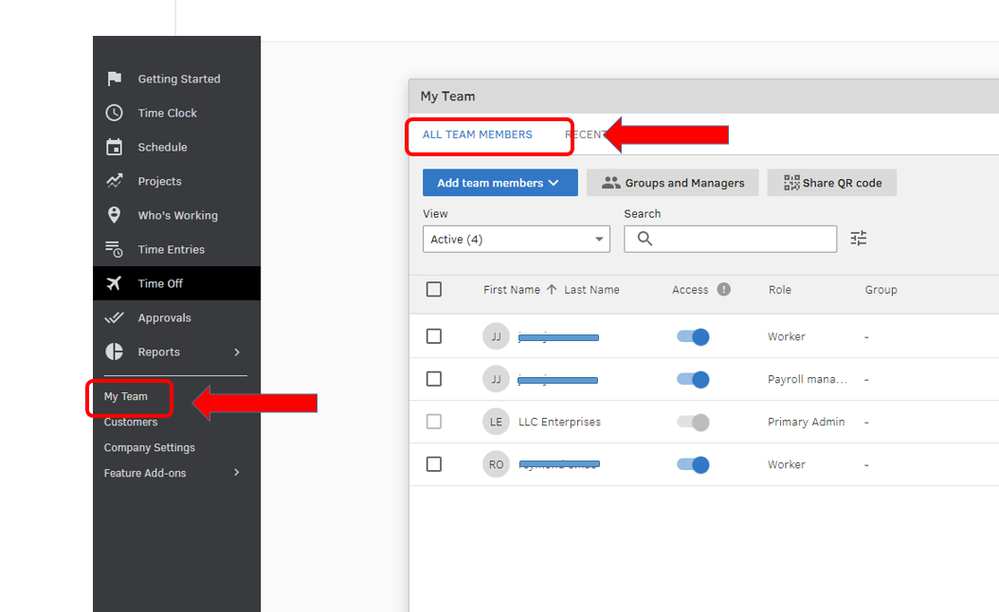The height and width of the screenshot is (612, 999).
Task: Click the 'Payroll mana...' role cell
Action: pos(807,379)
